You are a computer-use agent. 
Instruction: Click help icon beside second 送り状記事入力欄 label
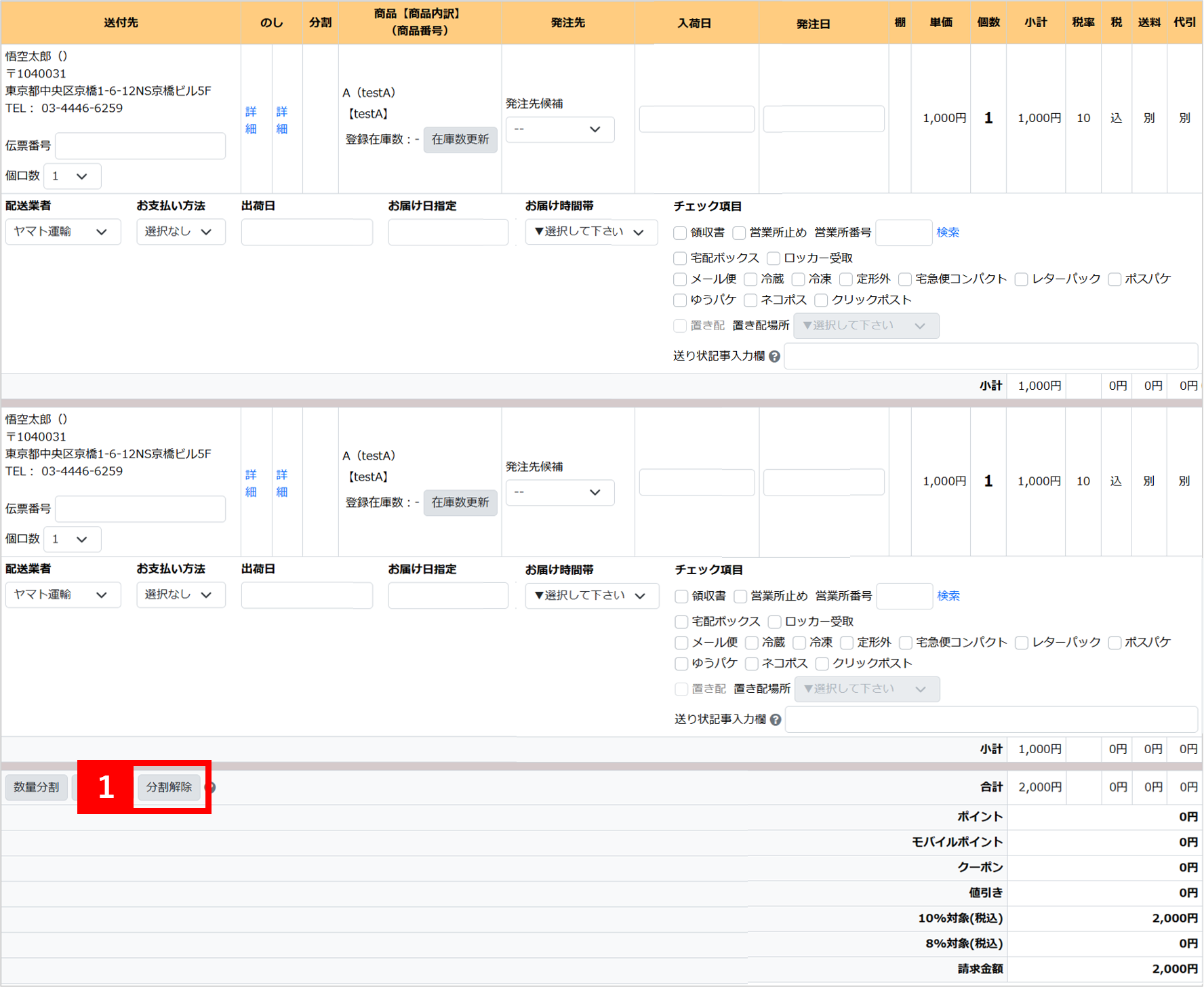776,720
